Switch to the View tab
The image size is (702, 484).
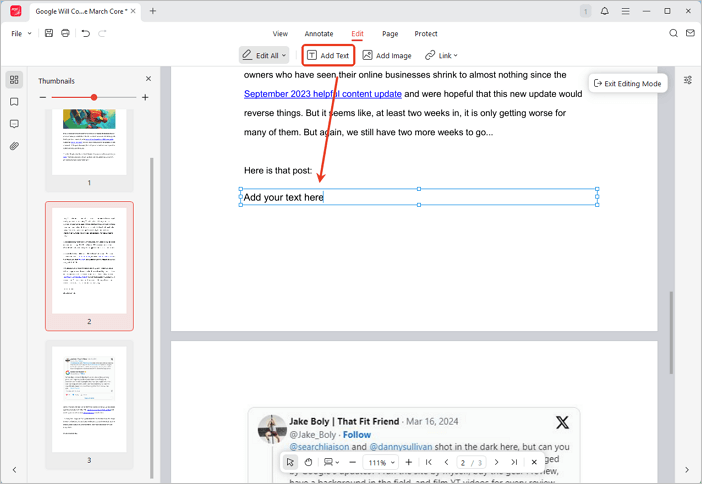click(x=280, y=34)
